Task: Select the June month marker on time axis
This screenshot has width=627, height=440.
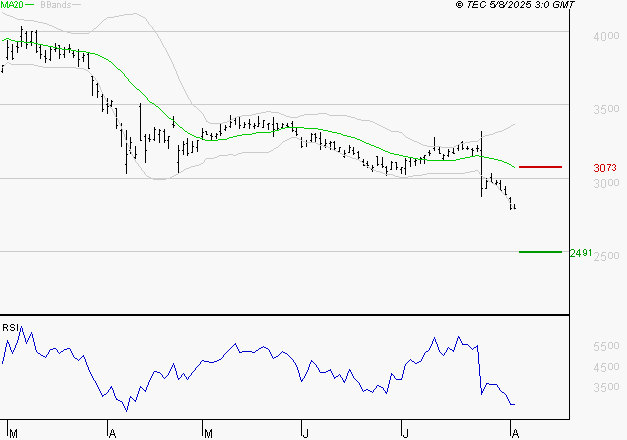Action: coord(304,432)
